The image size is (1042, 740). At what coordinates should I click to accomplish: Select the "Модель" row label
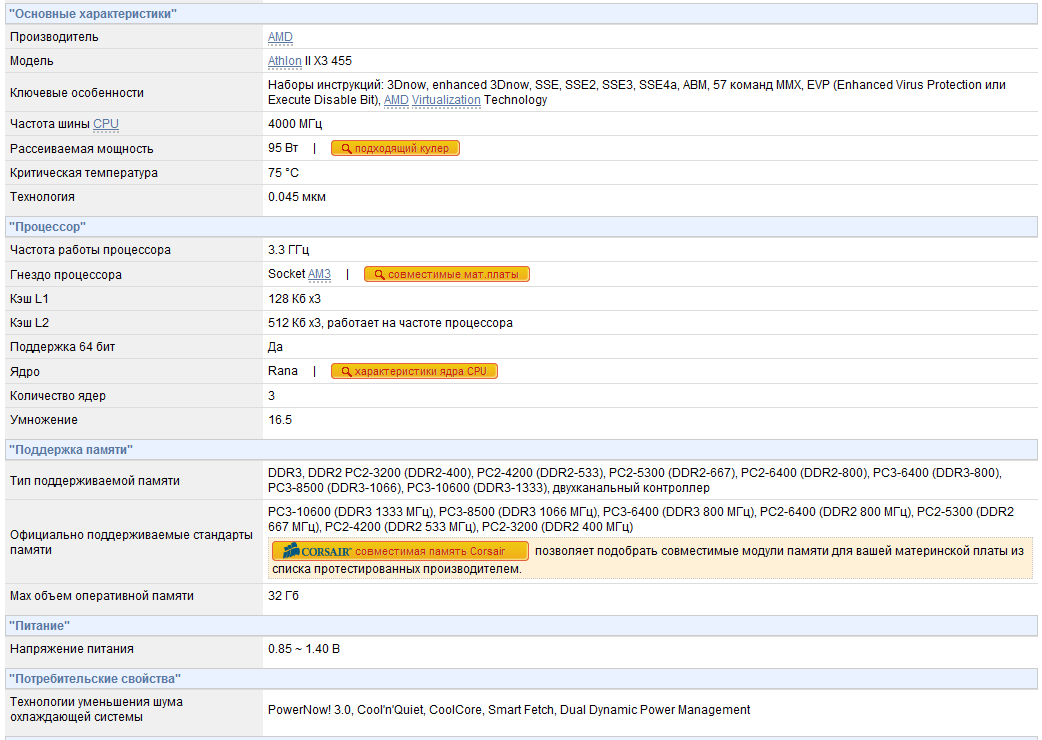pos(31,61)
